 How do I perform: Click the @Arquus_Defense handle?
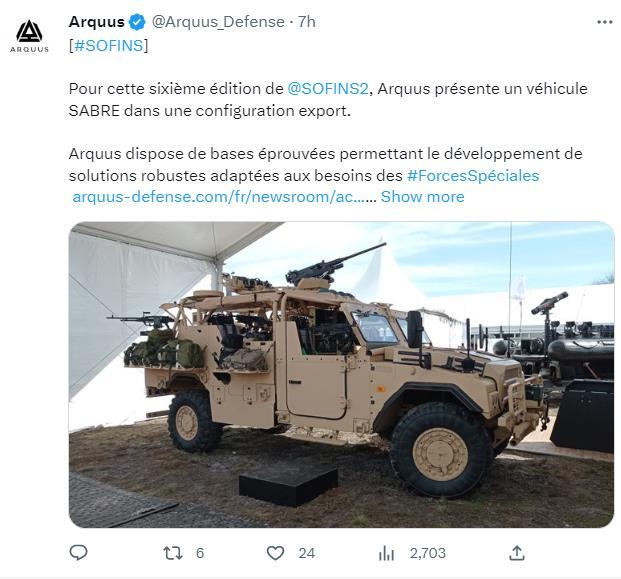[x=218, y=22]
